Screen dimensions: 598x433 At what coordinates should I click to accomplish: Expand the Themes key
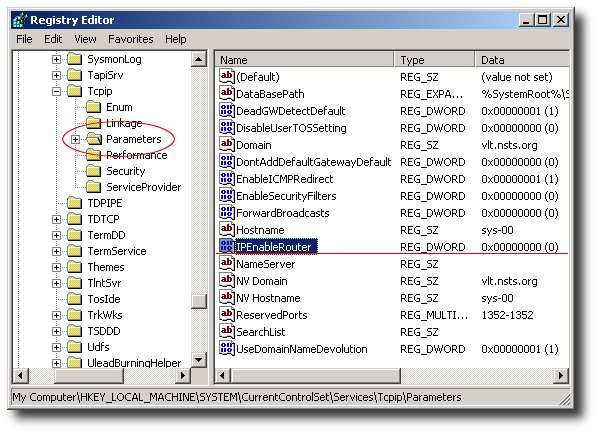coord(56,267)
